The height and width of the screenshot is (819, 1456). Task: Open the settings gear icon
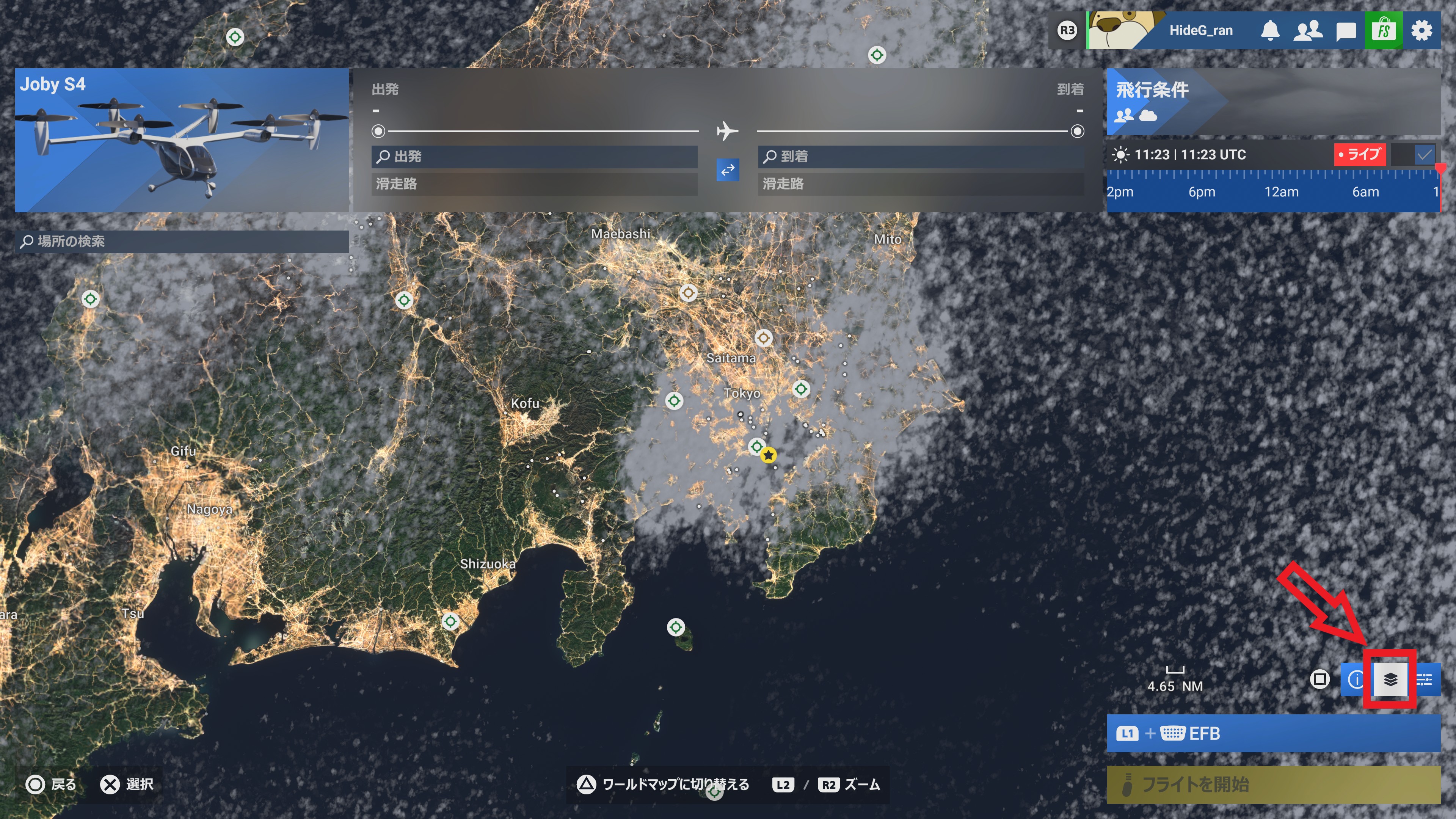pos(1421,30)
